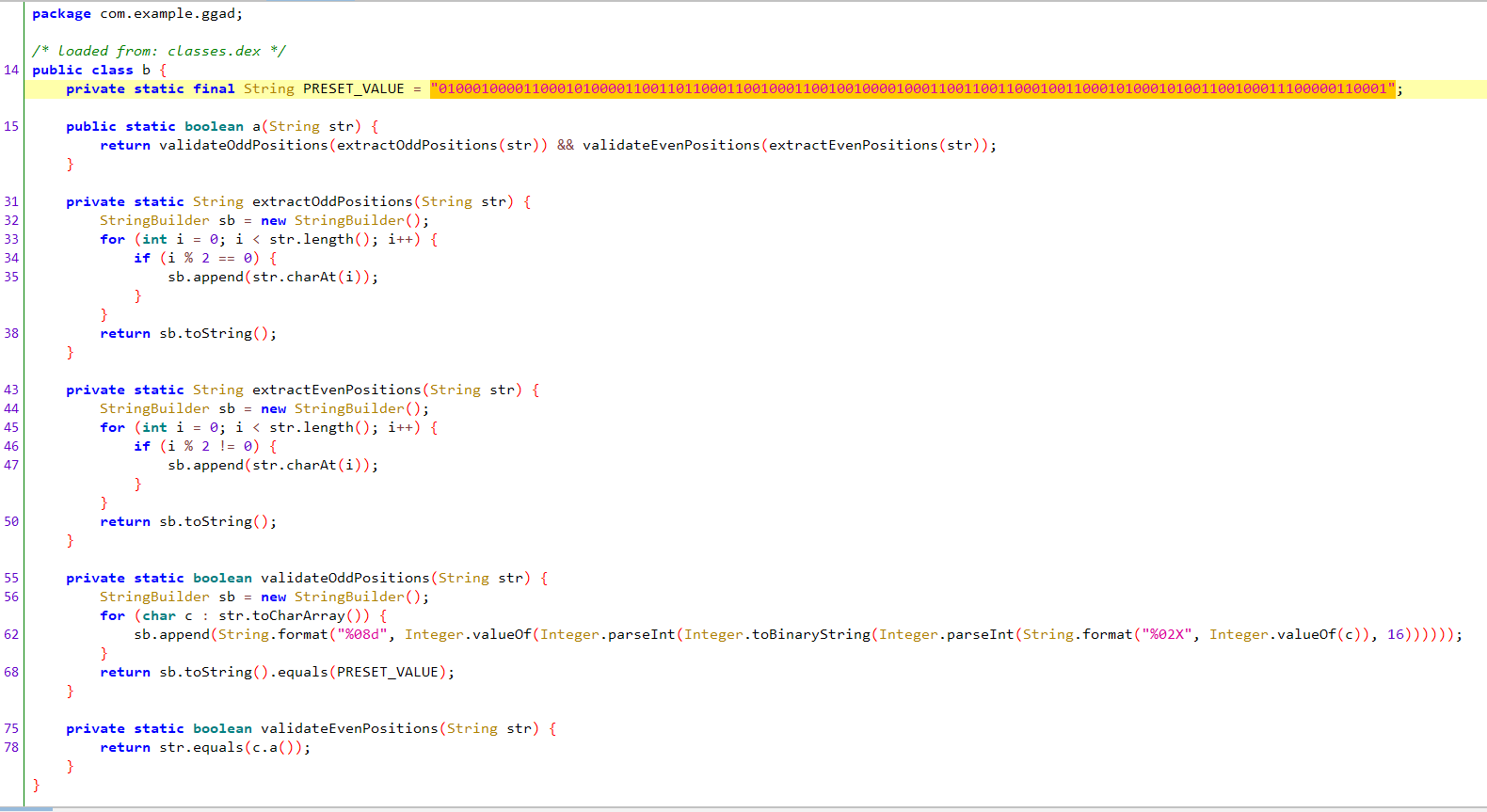Click the horizontal scrollbar thumb at the bottom
This screenshot has height=812, width=1487.
(26, 809)
